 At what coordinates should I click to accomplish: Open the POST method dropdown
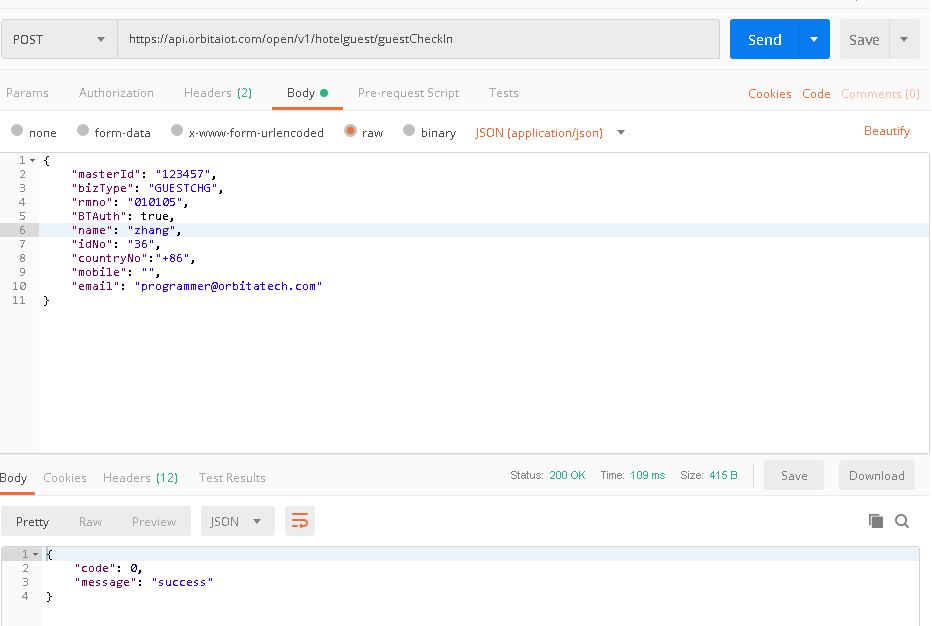[58, 40]
